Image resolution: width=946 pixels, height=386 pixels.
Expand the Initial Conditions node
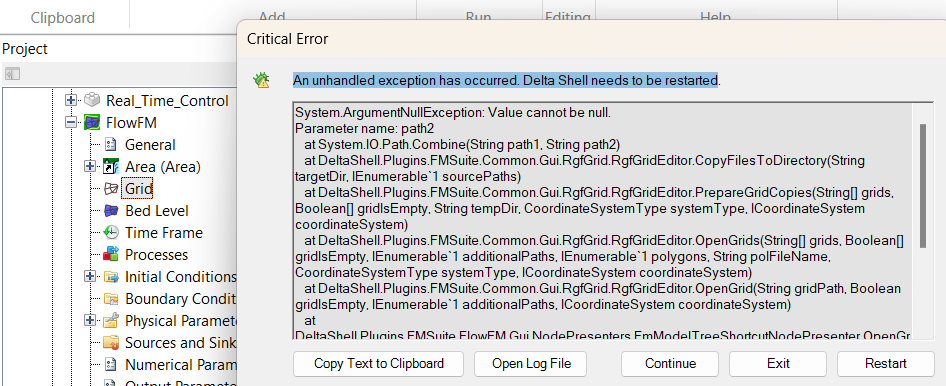[x=90, y=276]
